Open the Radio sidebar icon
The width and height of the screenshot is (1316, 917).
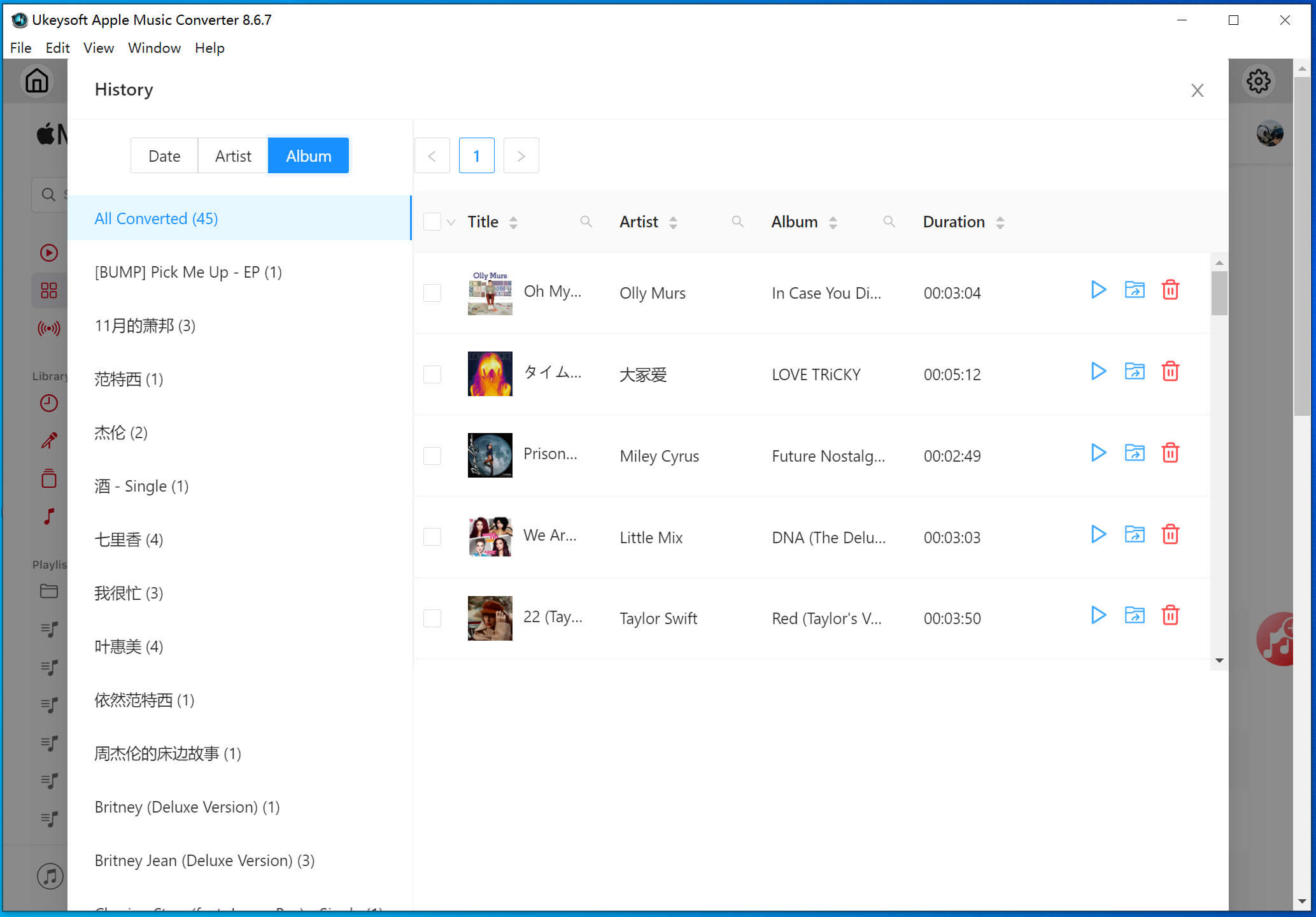(x=49, y=329)
